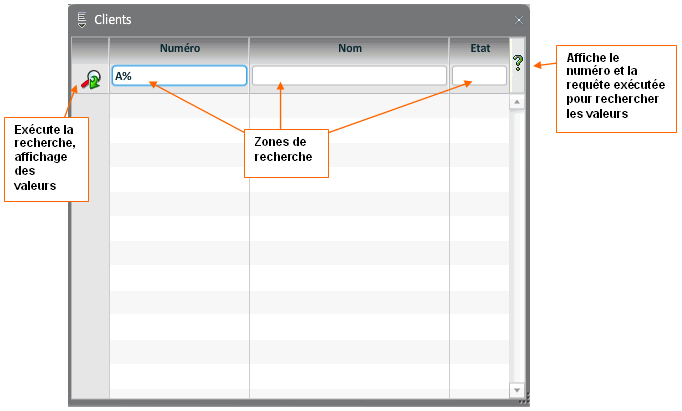682x411 pixels.
Task: Click the Numéro search field containing A%
Action: (x=179, y=76)
